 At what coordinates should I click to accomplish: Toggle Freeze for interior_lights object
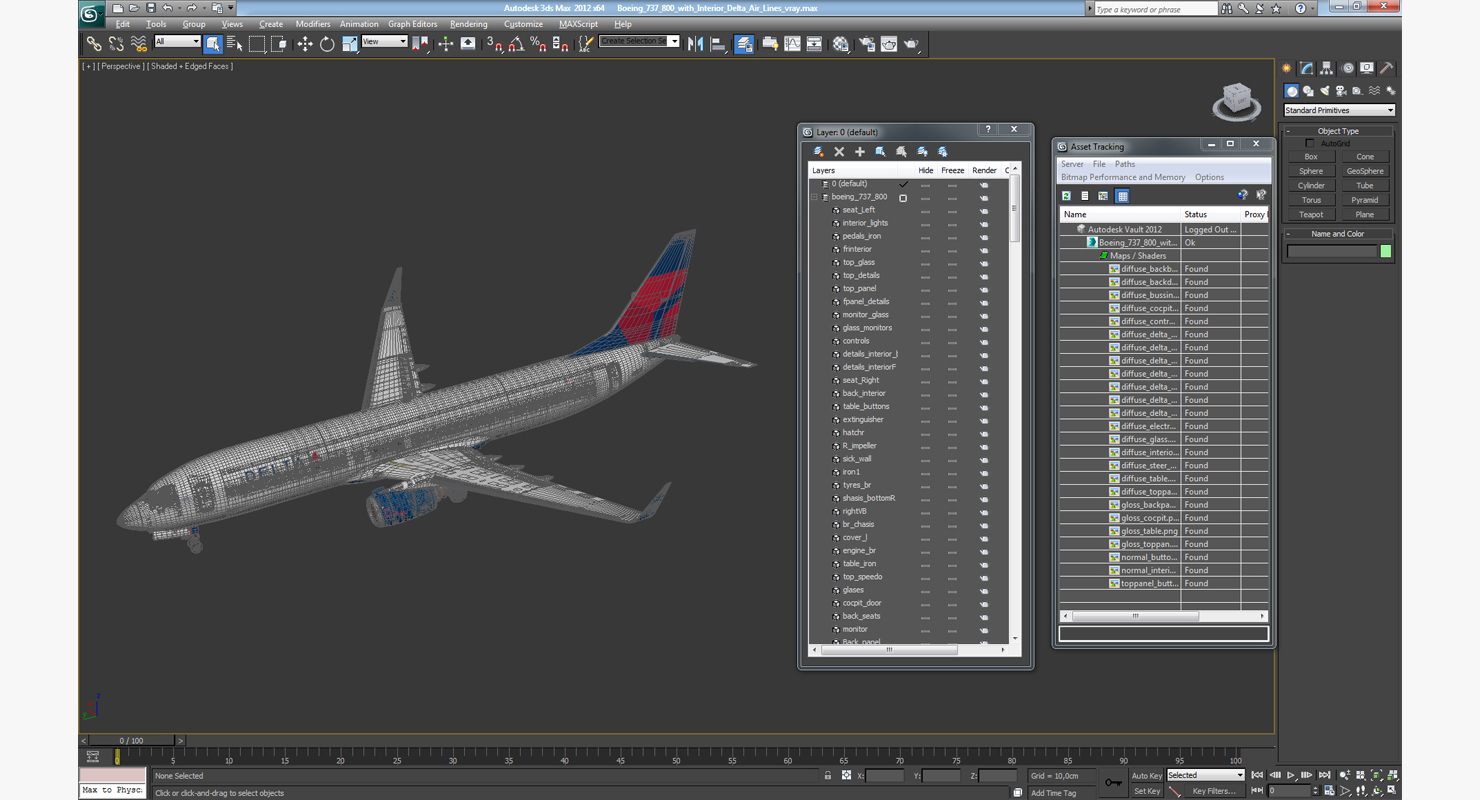(x=952, y=223)
